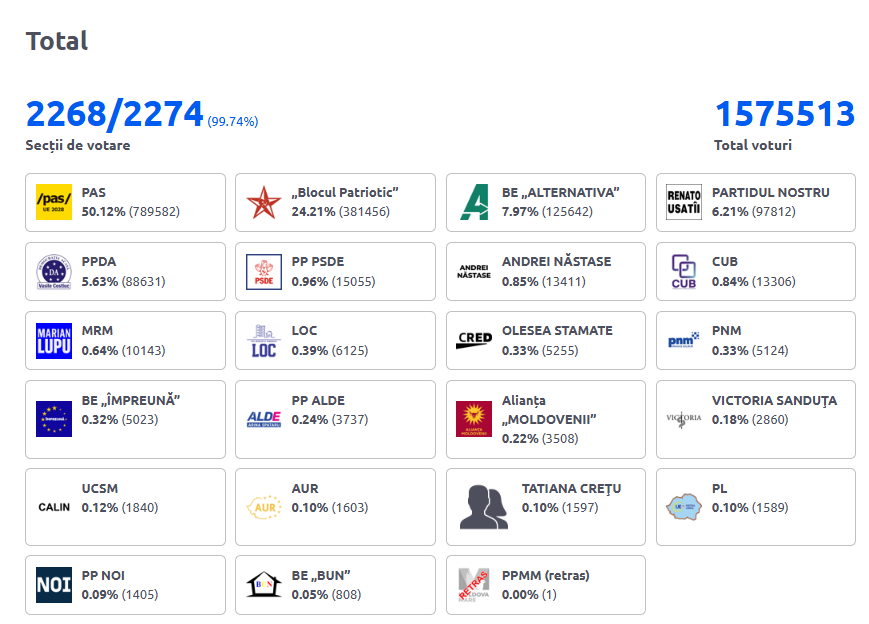This screenshot has width=869, height=624.
Task: Click PNM result 0.33% (5124)
Action: [x=750, y=351]
